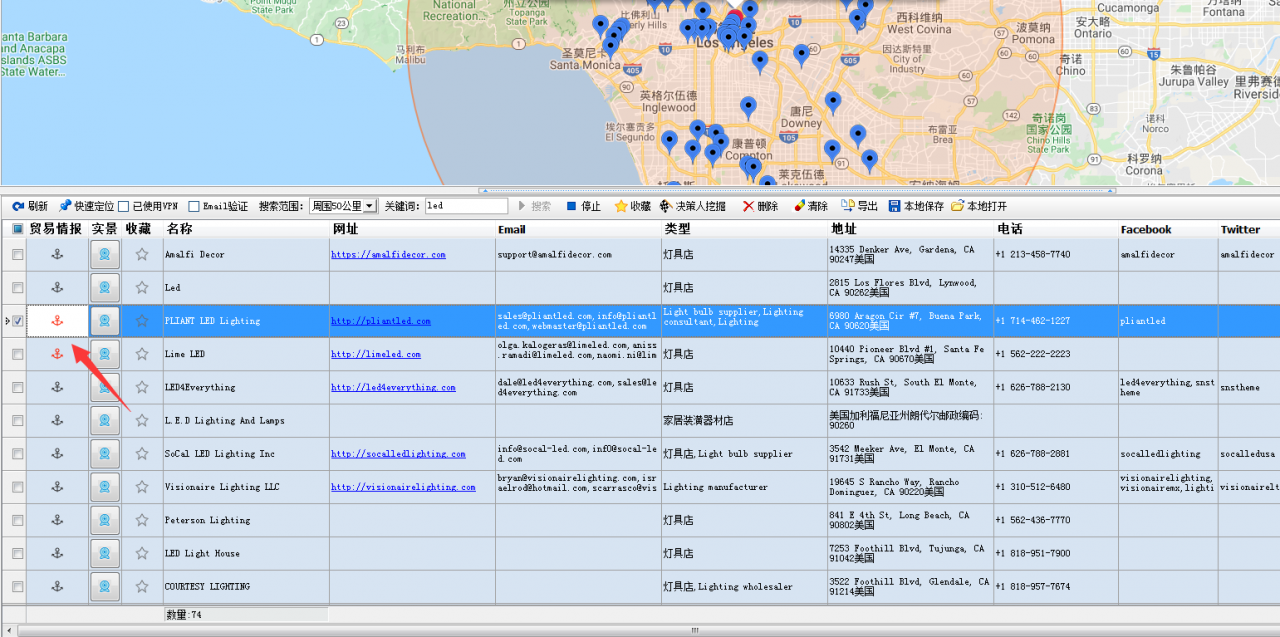Click the 收藏 favorites toolbar button
This screenshot has height=637, width=1280.
coord(632,206)
